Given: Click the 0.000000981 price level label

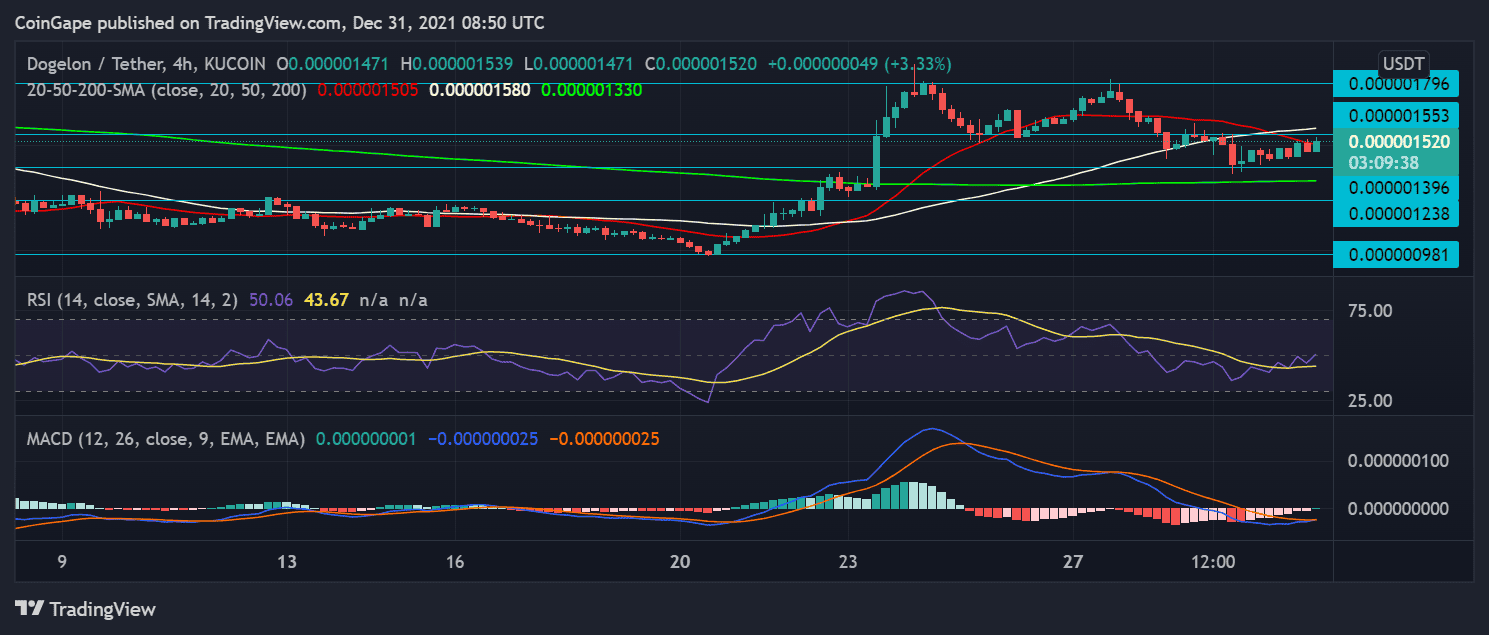Looking at the screenshot, I should pyautogui.click(x=1398, y=254).
